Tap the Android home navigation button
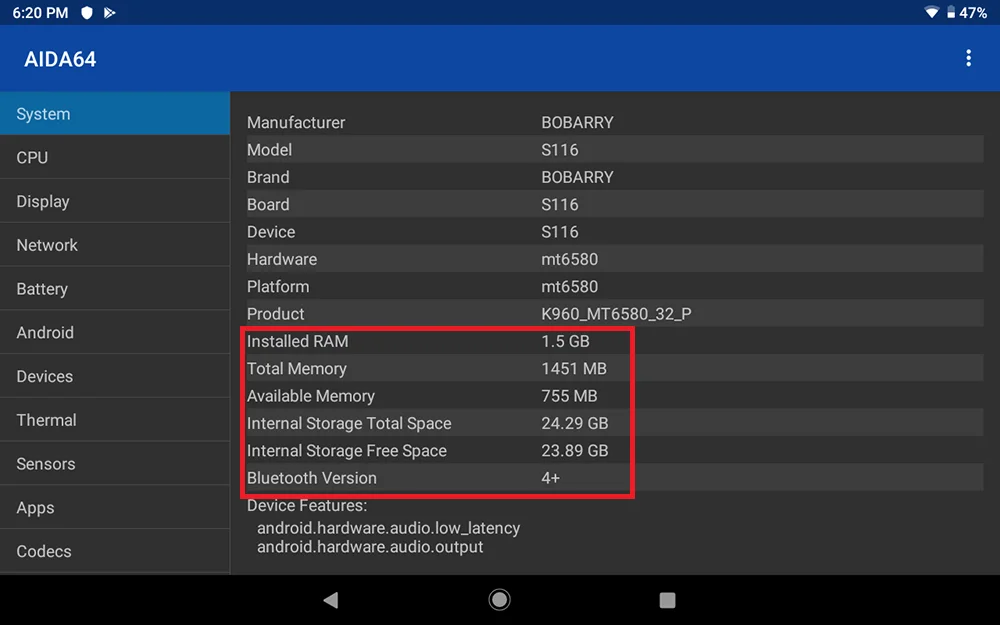 pos(499,599)
